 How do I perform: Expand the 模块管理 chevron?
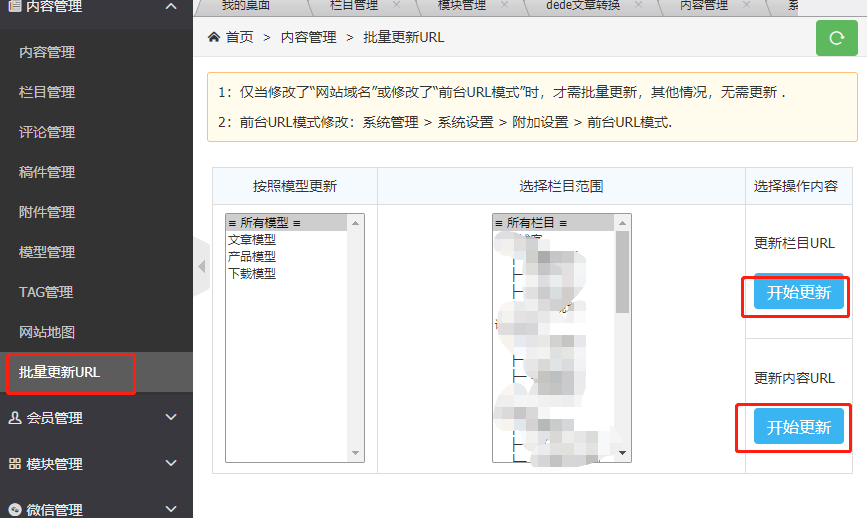(171, 463)
